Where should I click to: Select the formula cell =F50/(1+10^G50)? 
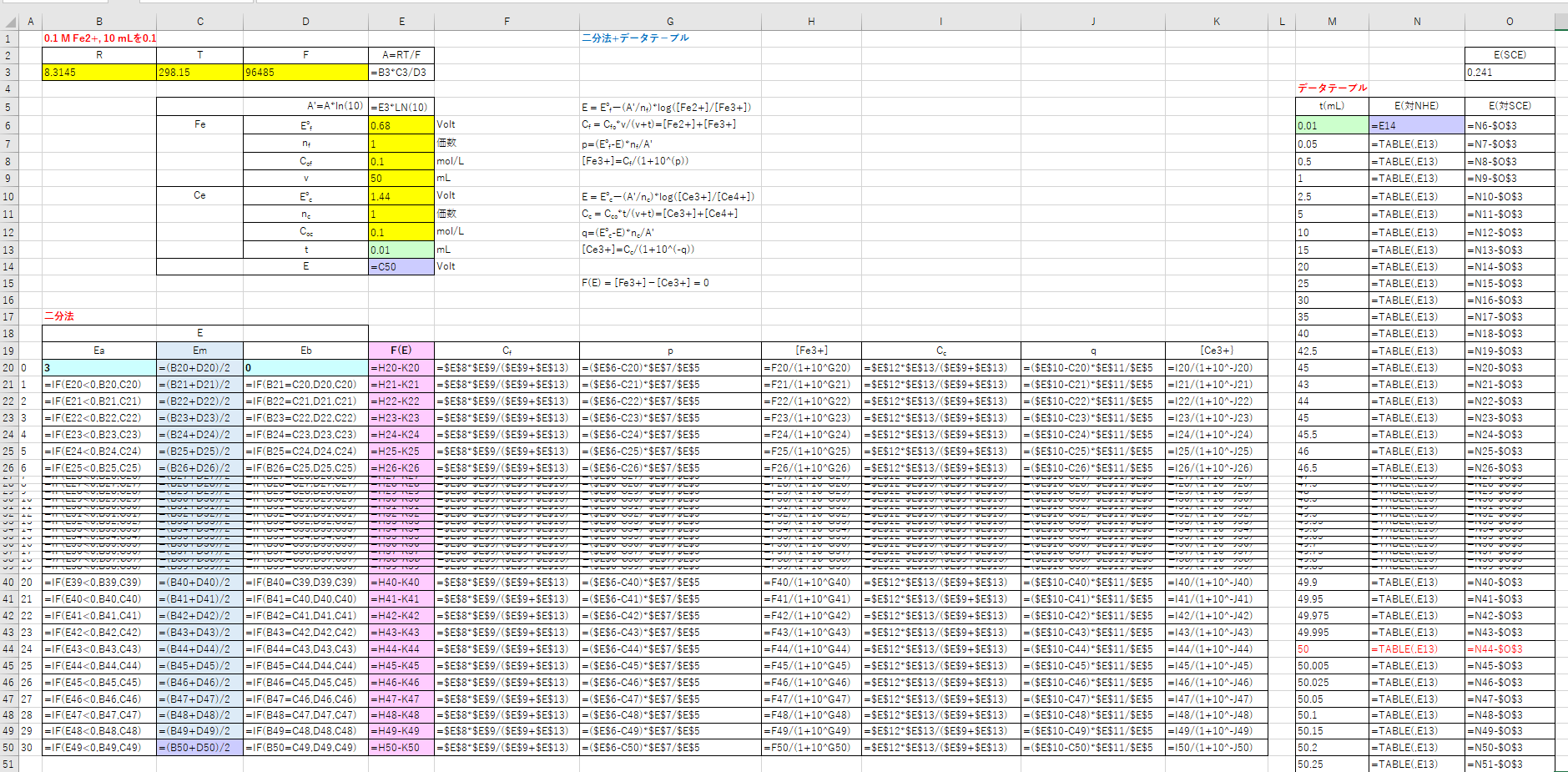click(811, 748)
